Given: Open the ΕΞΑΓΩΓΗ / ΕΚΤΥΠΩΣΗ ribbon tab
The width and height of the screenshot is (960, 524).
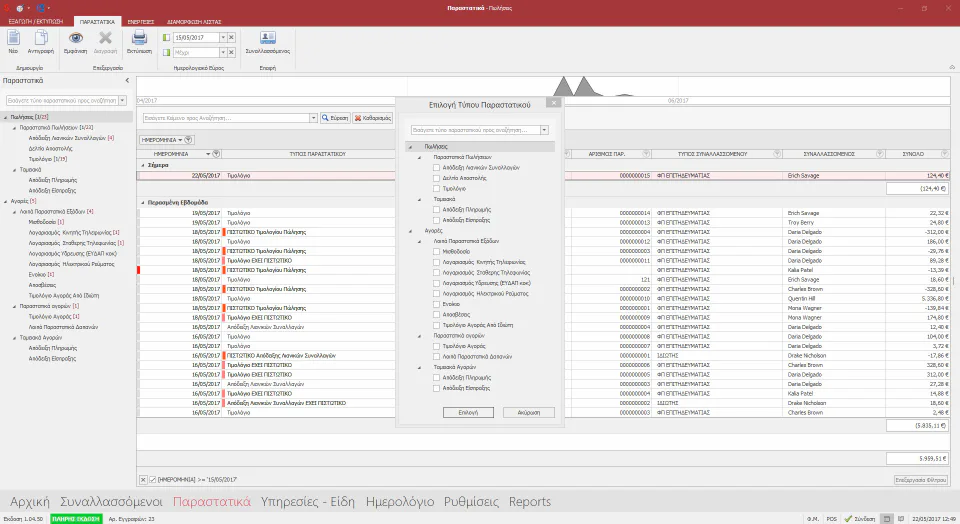Looking at the screenshot, I should coord(36,21).
